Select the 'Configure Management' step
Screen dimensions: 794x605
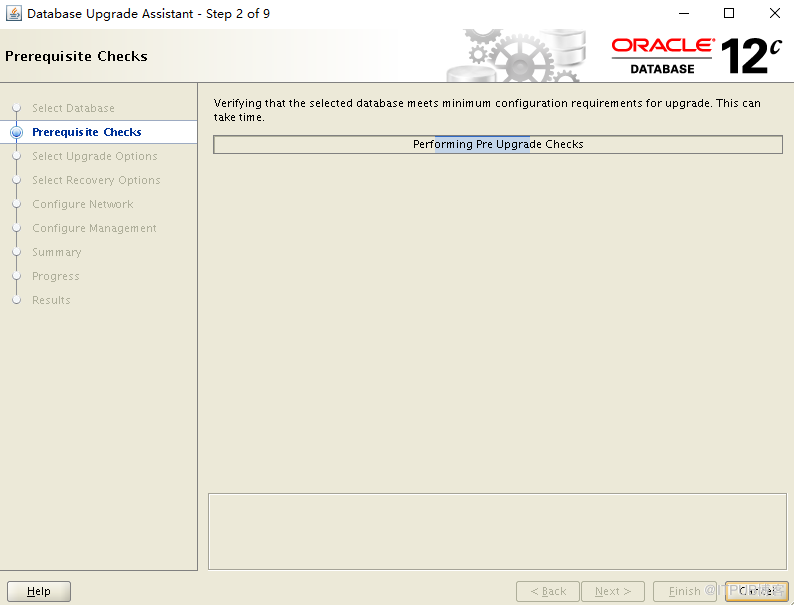94,228
